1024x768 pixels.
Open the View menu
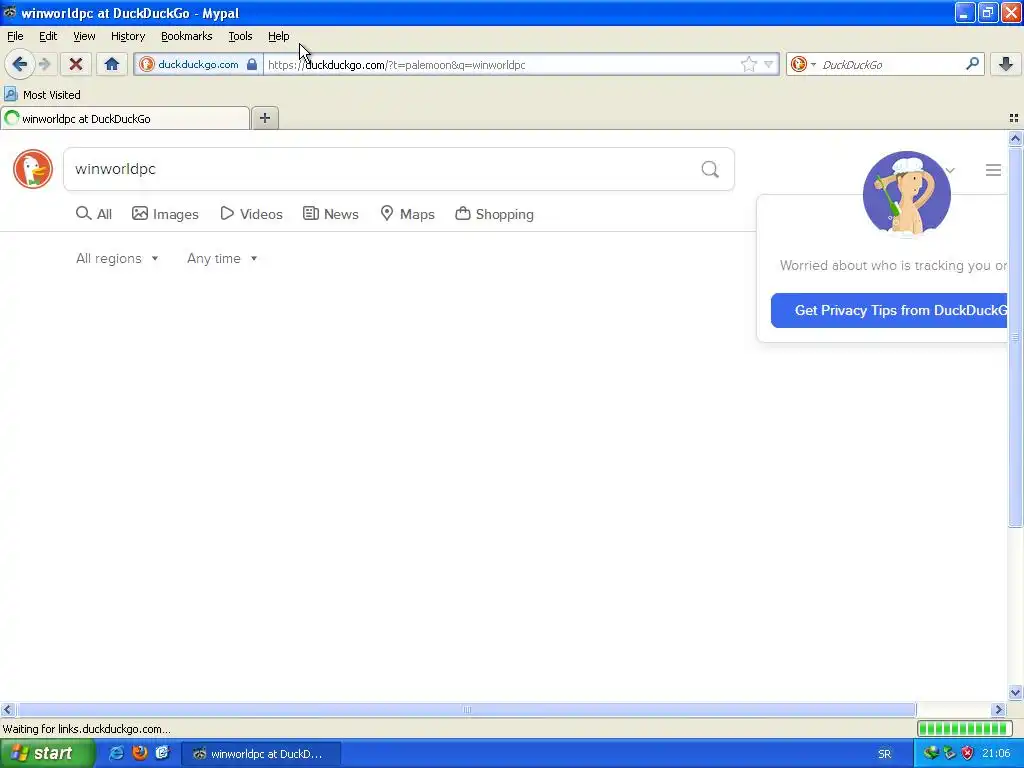coord(84,36)
